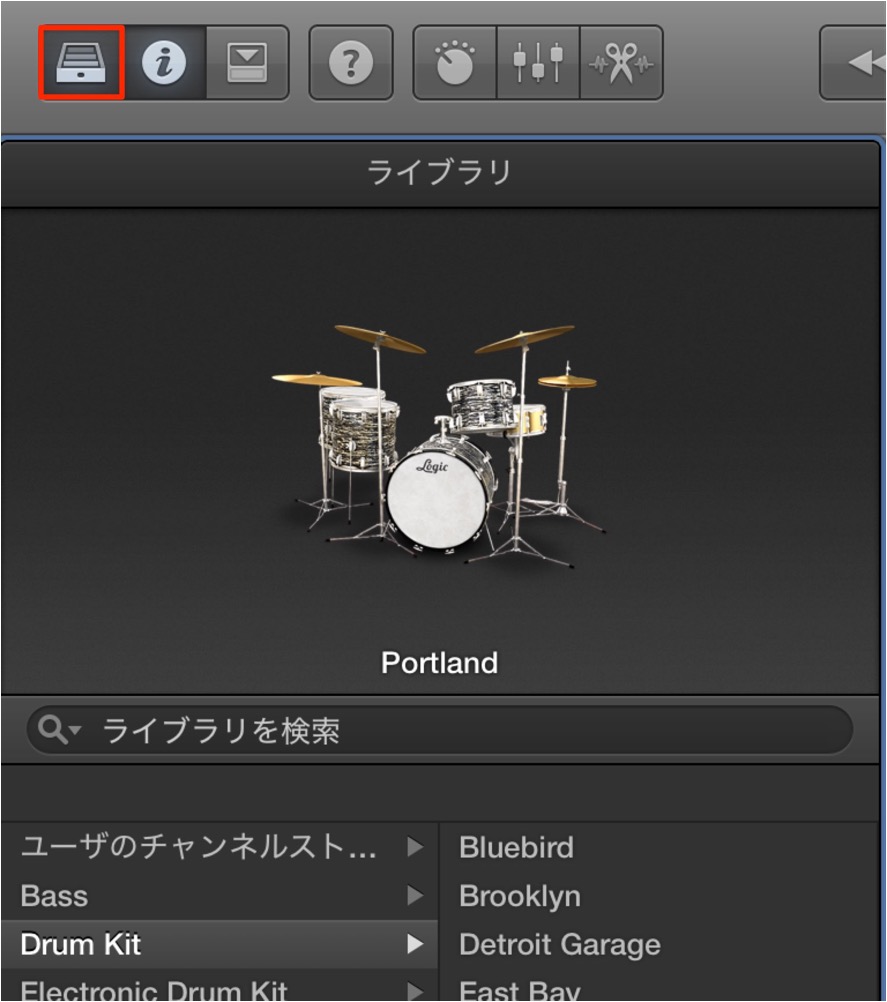Click the ライブラリ panel header
This screenshot has height=1002, width=887.
440,173
